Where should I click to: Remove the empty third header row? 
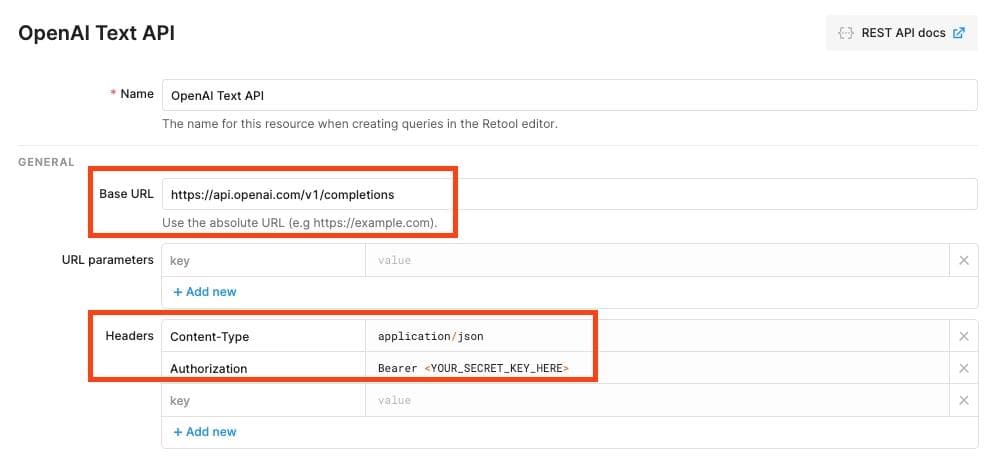click(963, 400)
